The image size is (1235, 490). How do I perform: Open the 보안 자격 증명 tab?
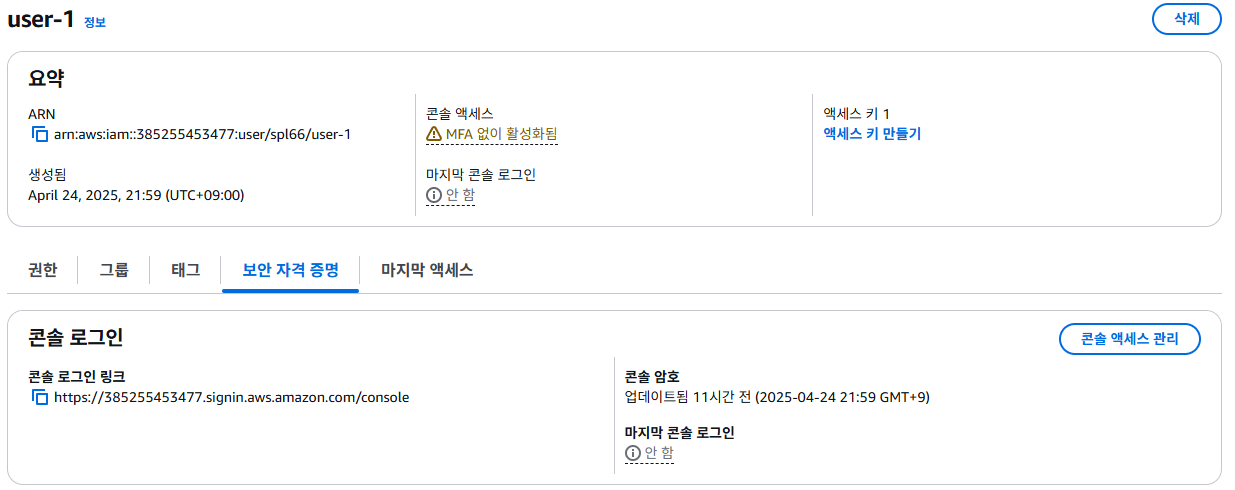tap(290, 269)
